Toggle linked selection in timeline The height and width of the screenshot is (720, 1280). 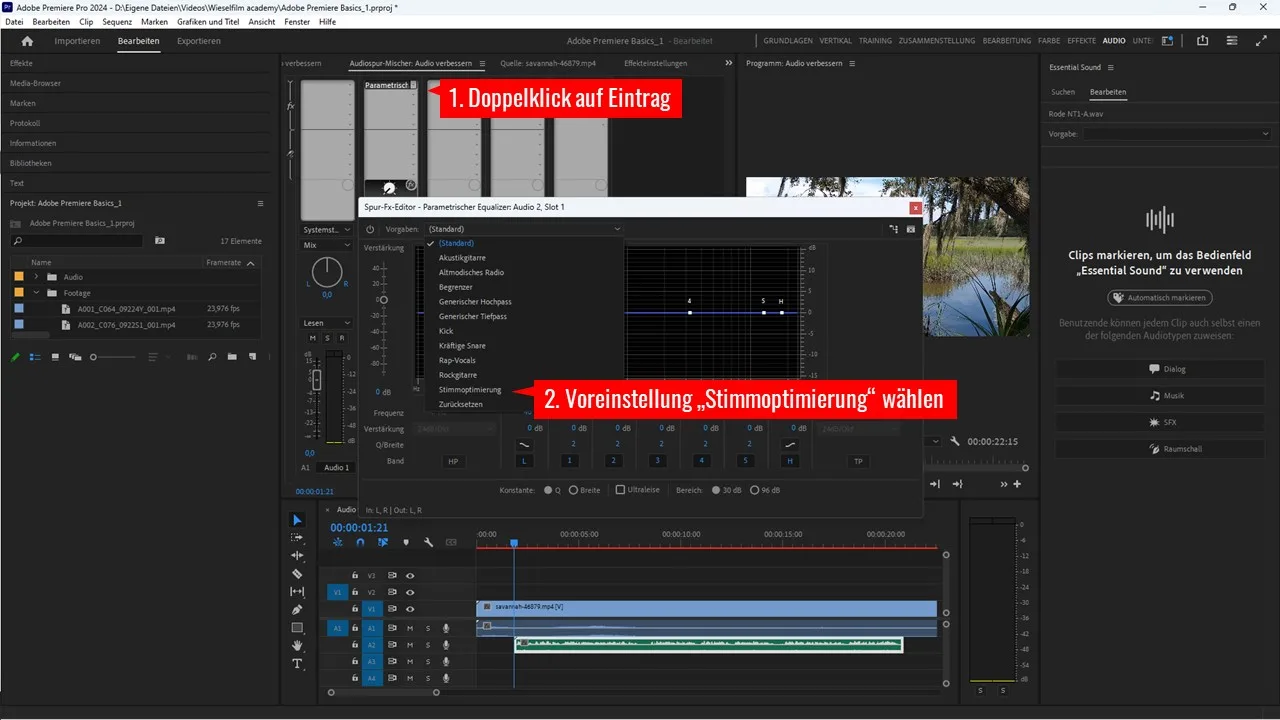click(x=383, y=542)
